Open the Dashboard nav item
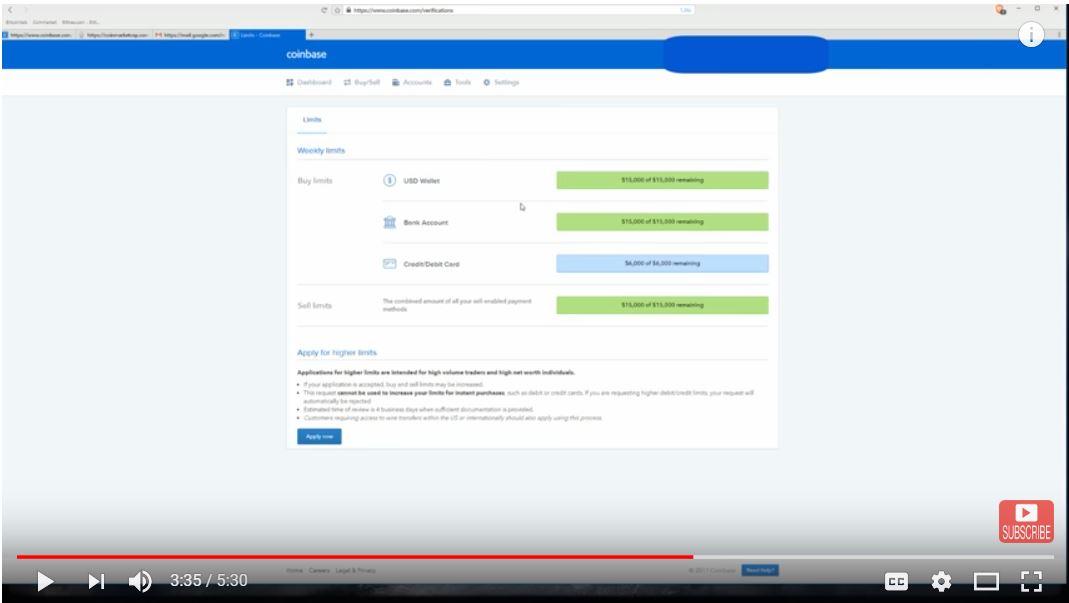Screen dimensions: 1069x603 click(x=309, y=82)
